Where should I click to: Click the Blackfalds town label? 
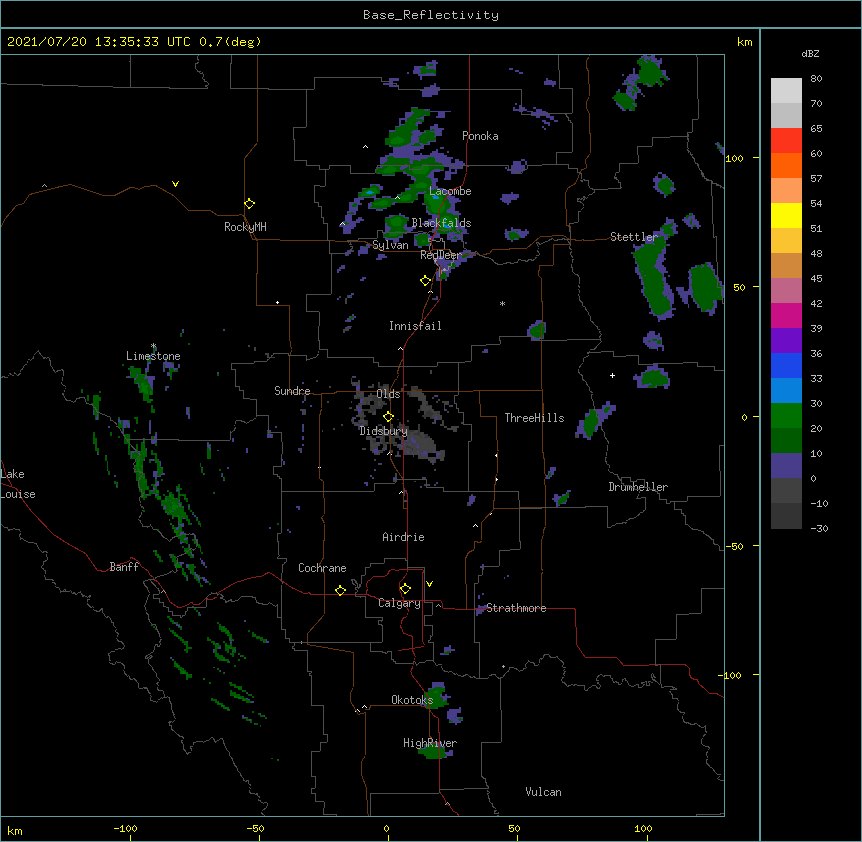[441, 223]
